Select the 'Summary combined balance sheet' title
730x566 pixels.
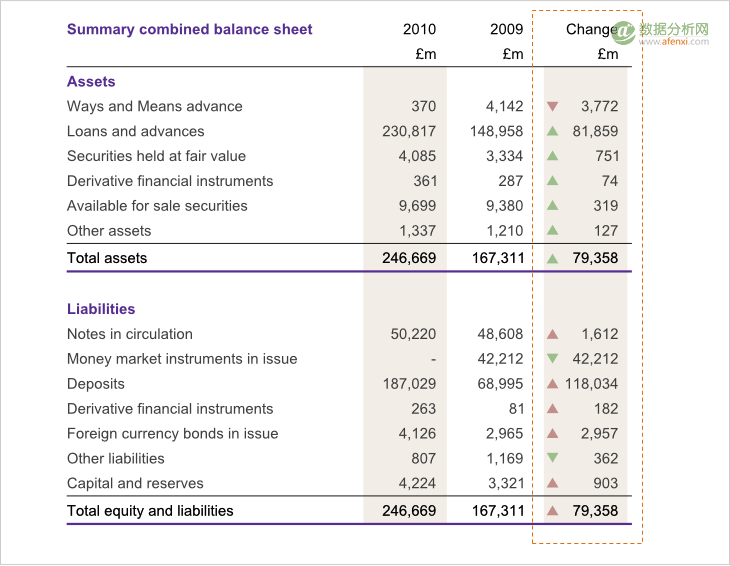pos(189,29)
